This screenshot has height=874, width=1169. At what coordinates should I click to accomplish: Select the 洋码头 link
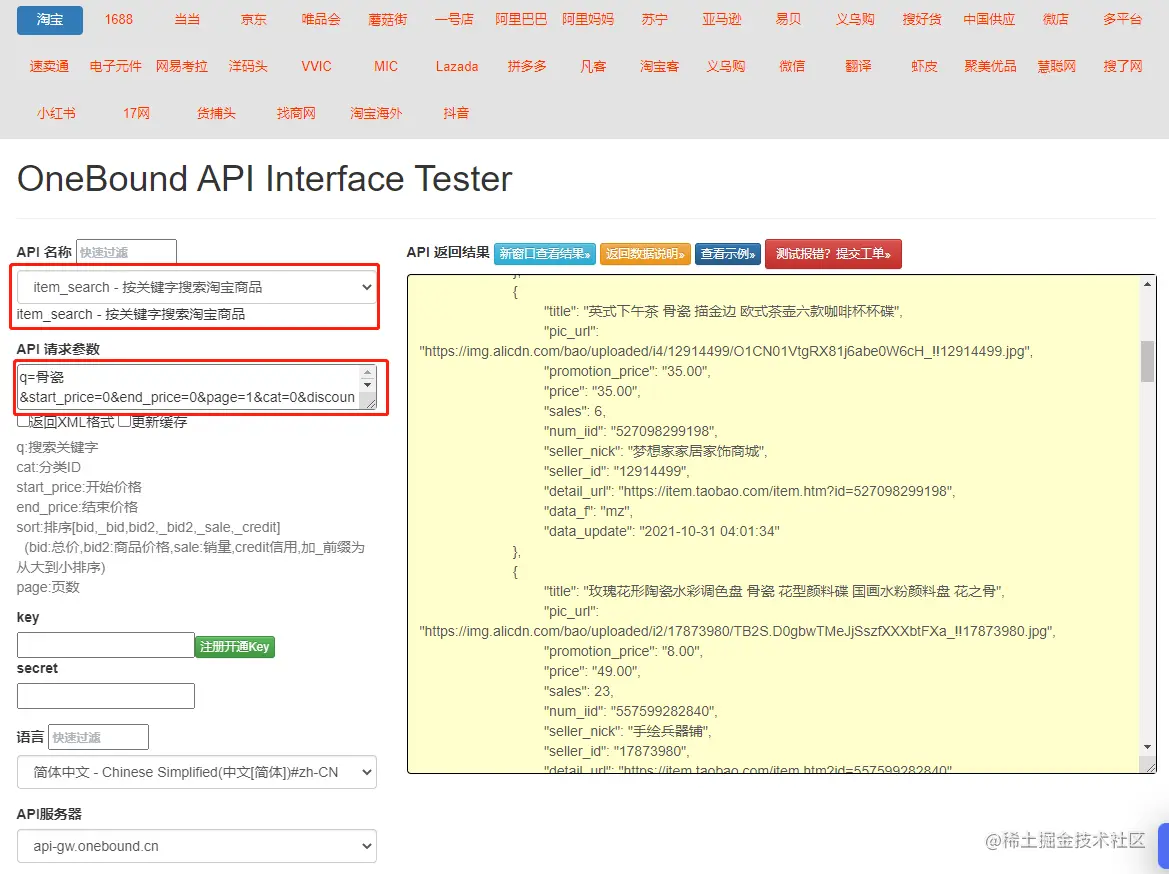(248, 66)
